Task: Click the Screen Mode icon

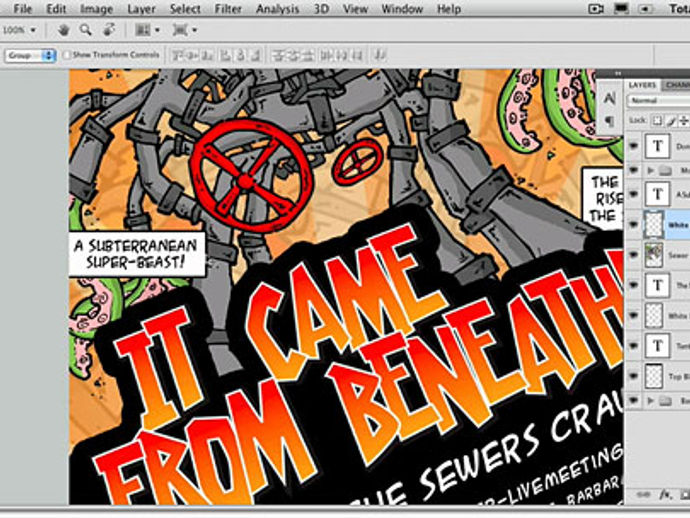Action: tap(180, 30)
